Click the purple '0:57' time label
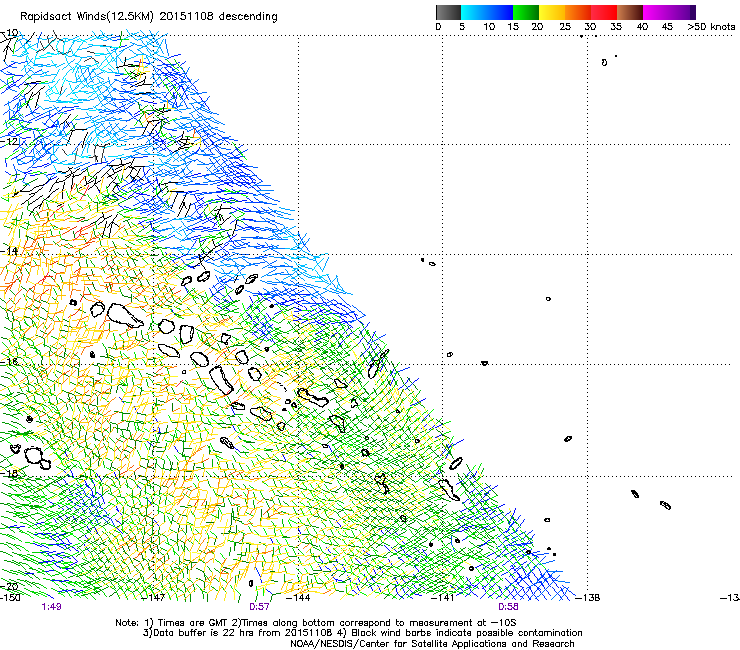 [x=259, y=607]
